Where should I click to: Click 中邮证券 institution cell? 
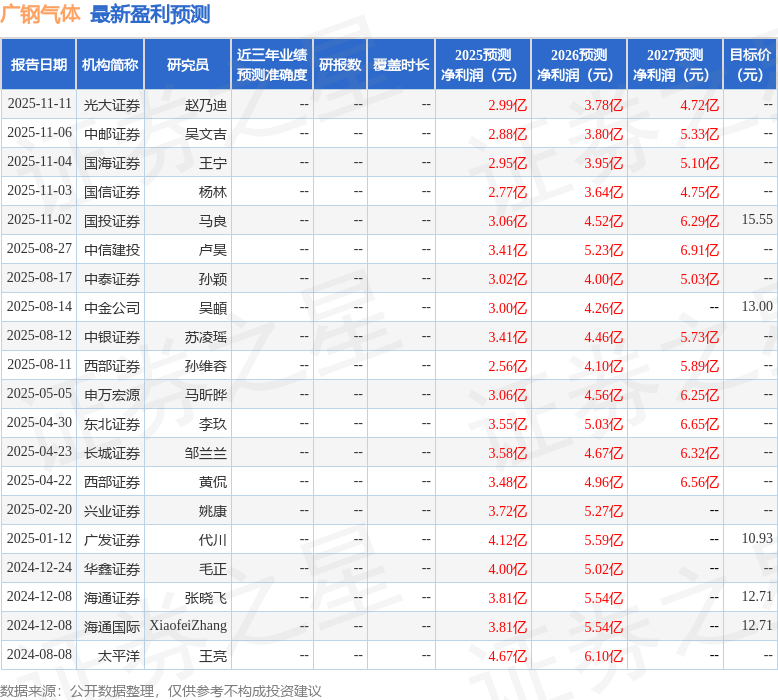point(112,134)
